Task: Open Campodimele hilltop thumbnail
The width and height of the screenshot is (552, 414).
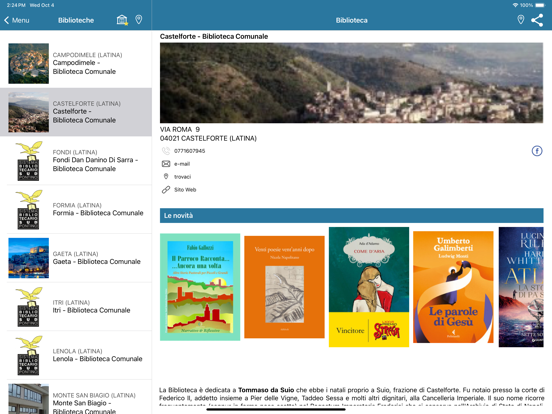Action: [29, 63]
